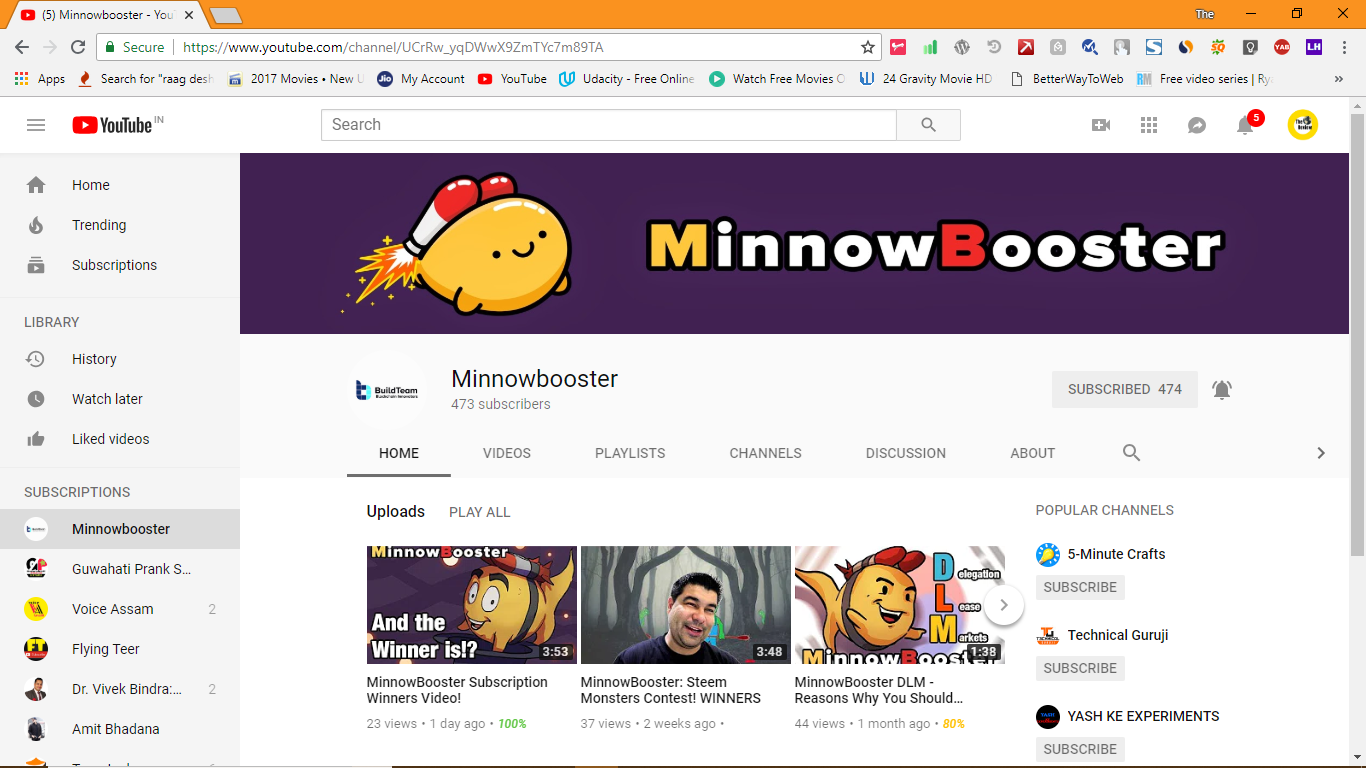Open Trending in the sidebar
The image size is (1366, 768).
[120, 225]
